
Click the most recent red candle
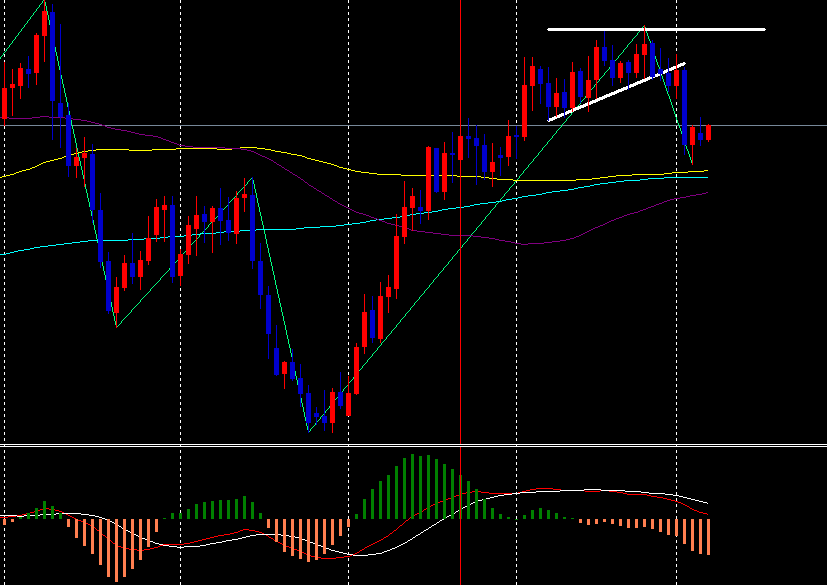[708, 133]
